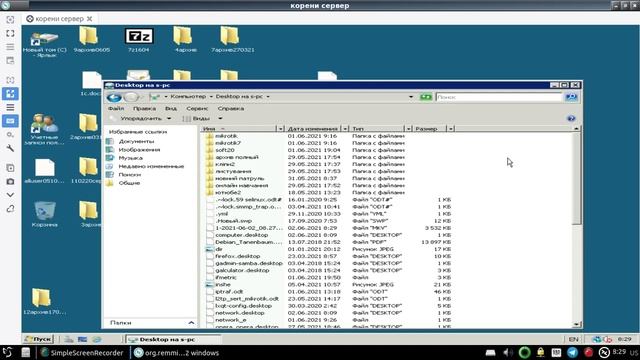Click Telegram icon in system tray
The height and width of the screenshot is (360, 640).
coord(572,352)
